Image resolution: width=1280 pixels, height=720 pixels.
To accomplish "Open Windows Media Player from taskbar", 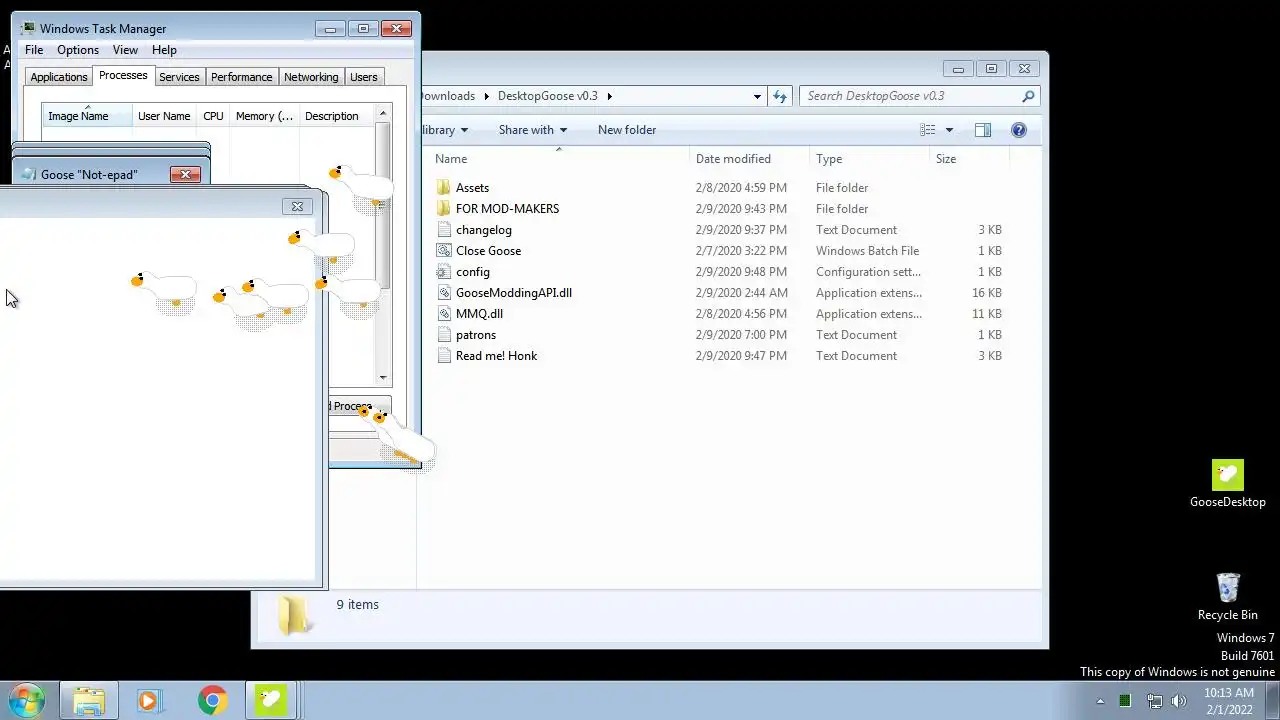I will 149,701.
